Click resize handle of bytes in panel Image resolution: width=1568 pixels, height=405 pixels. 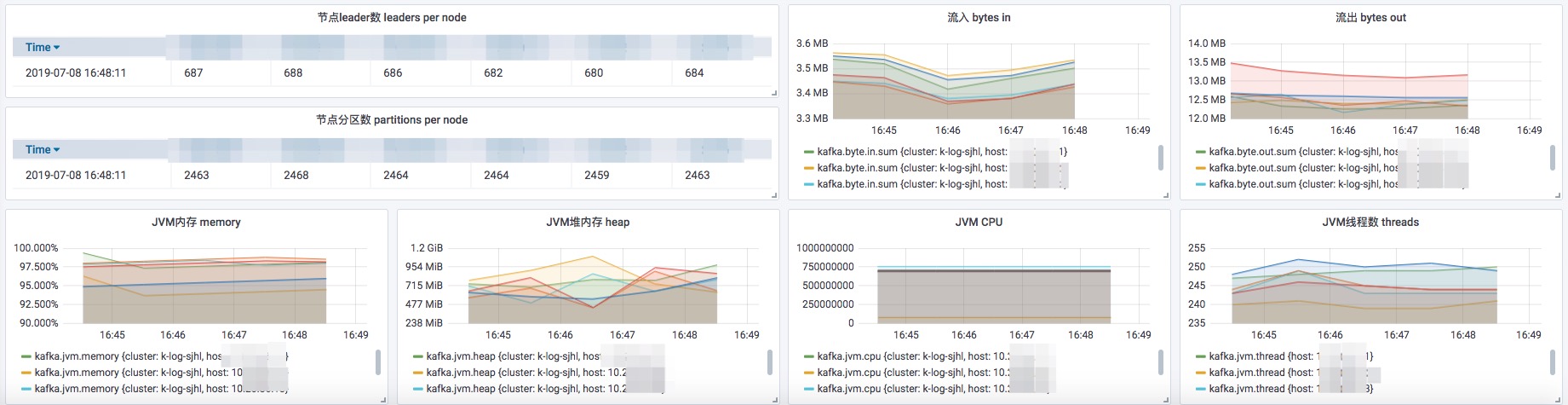tap(1166, 195)
